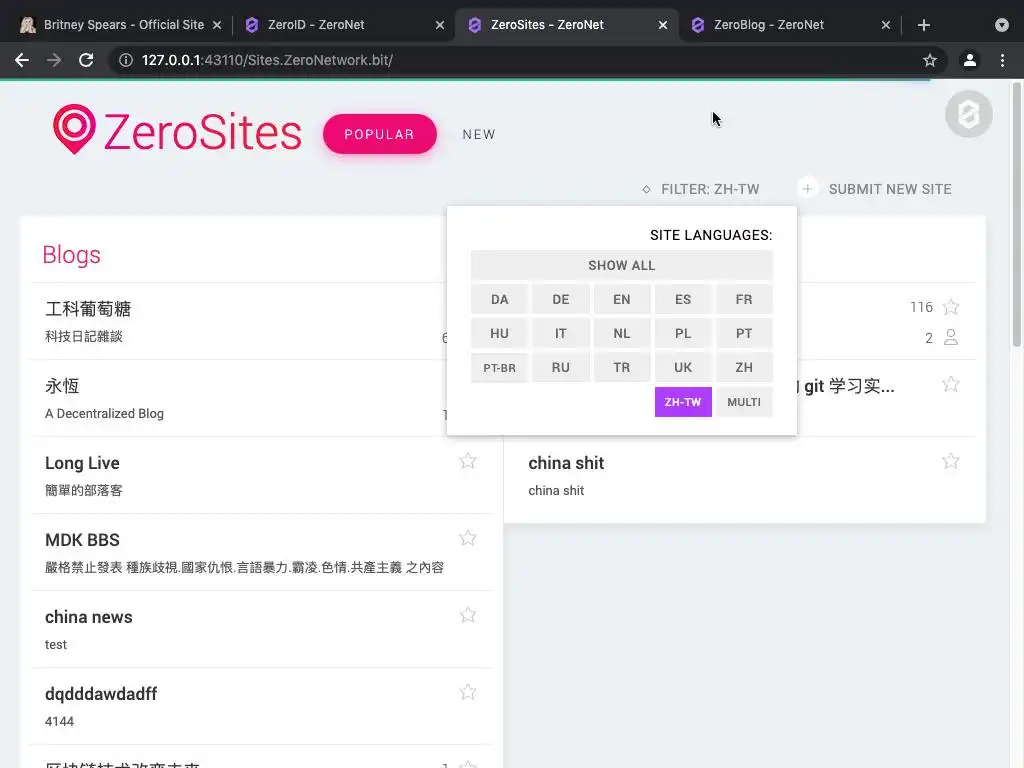Star the china news blog
Image resolution: width=1024 pixels, height=768 pixels.
click(x=468, y=615)
